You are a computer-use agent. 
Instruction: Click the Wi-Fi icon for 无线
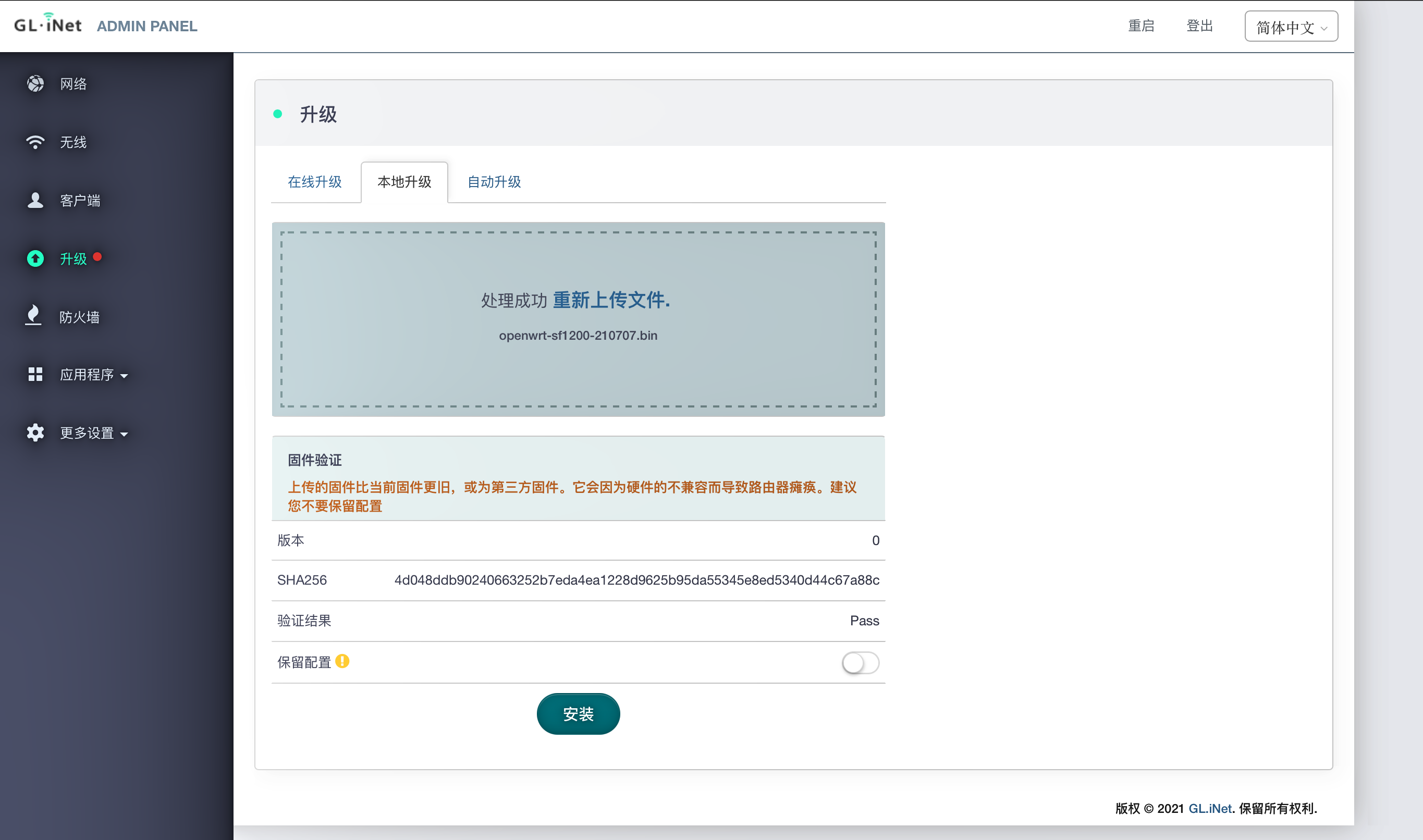tap(35, 142)
